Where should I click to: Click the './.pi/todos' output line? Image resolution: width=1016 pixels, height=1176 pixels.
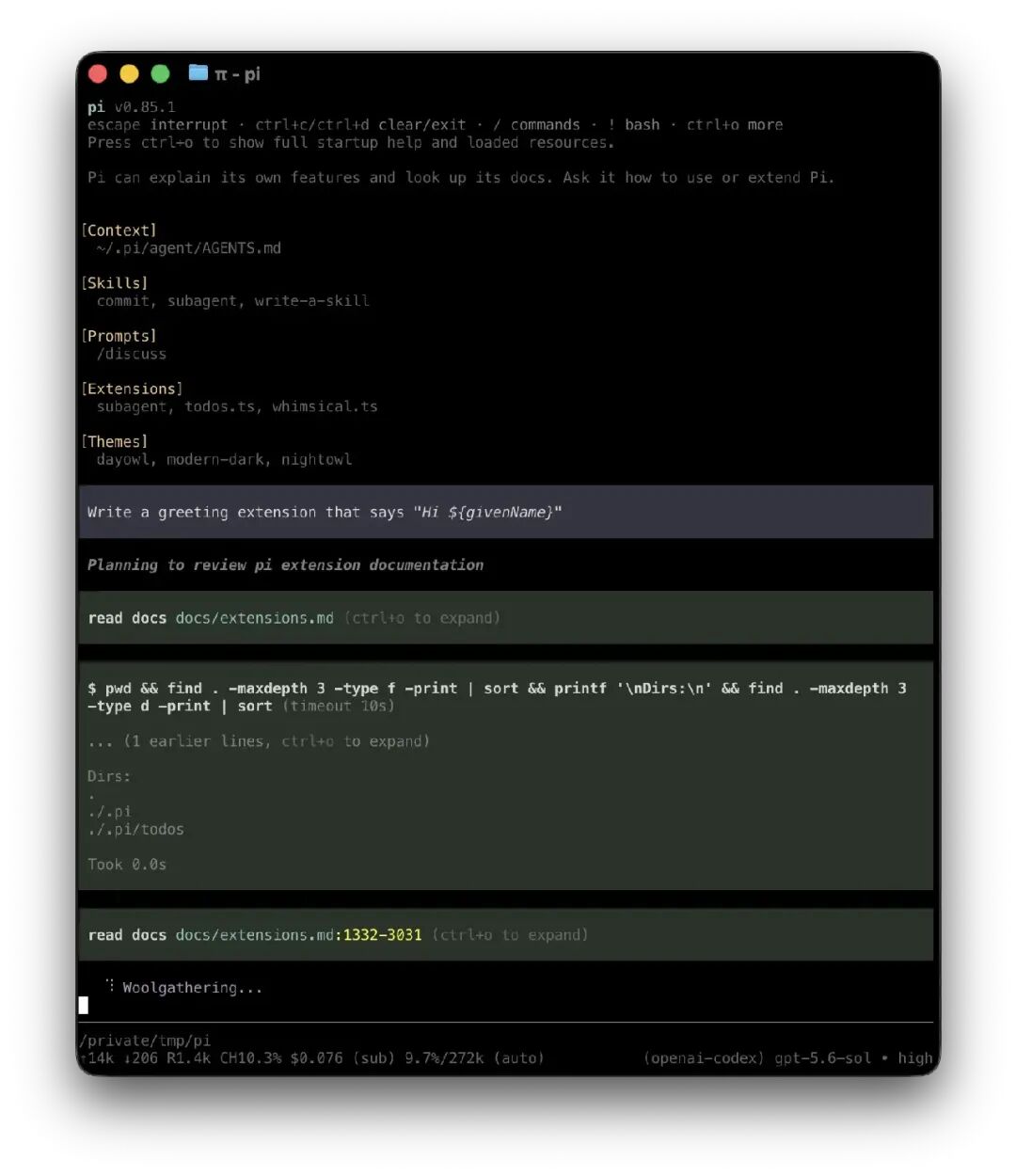coord(135,829)
